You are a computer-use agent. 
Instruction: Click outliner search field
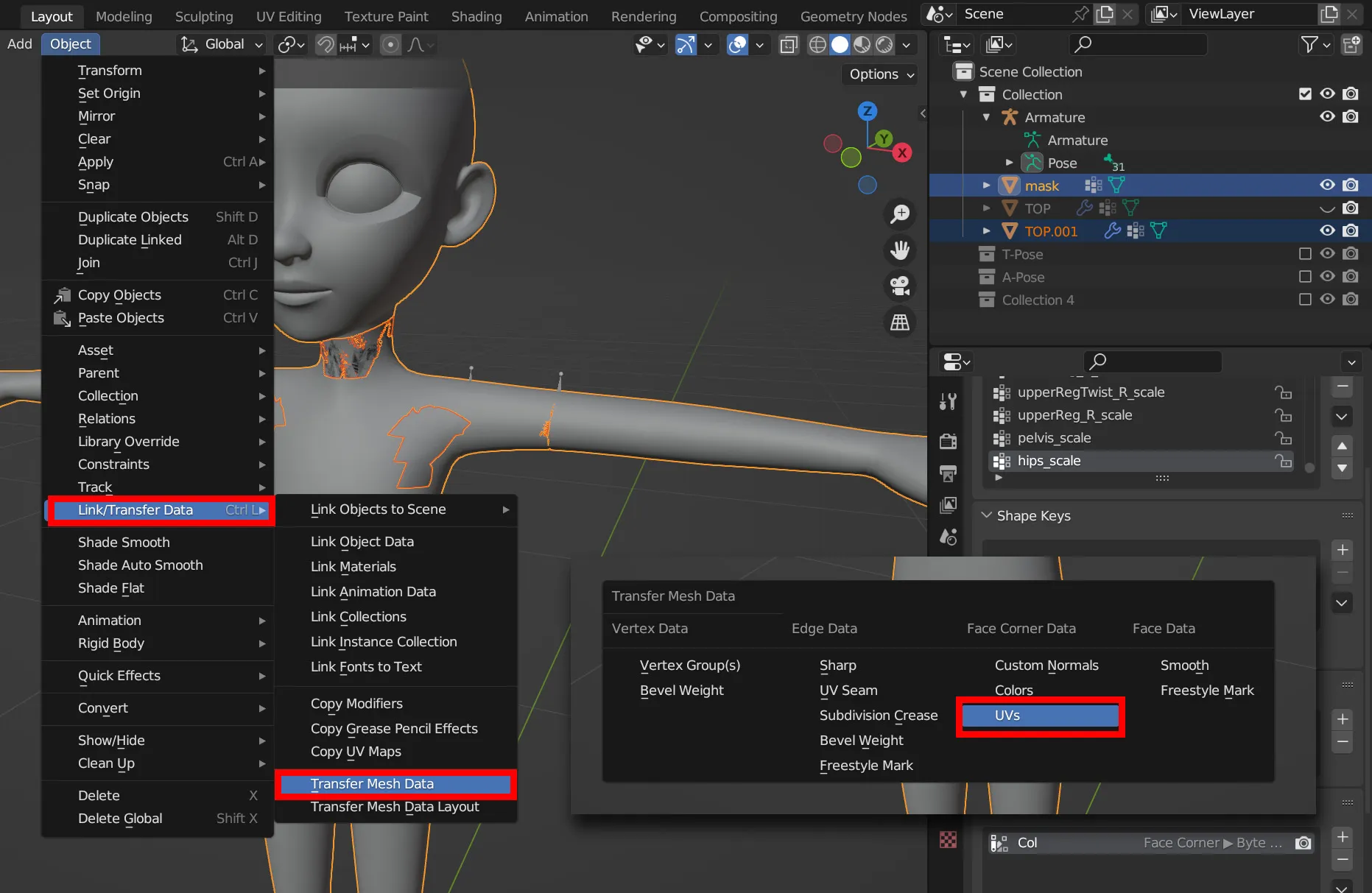[x=1138, y=45]
